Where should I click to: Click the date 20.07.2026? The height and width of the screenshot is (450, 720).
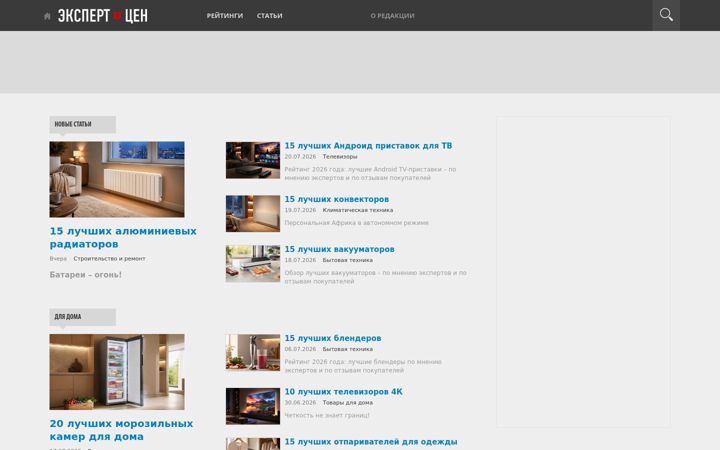[x=300, y=157]
